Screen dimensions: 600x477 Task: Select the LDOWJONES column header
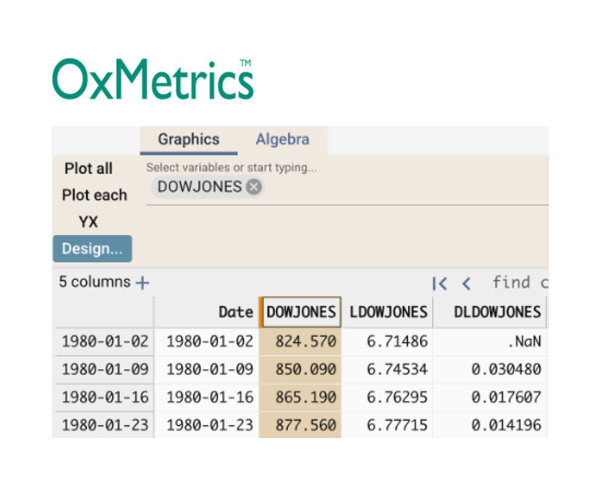click(x=389, y=313)
